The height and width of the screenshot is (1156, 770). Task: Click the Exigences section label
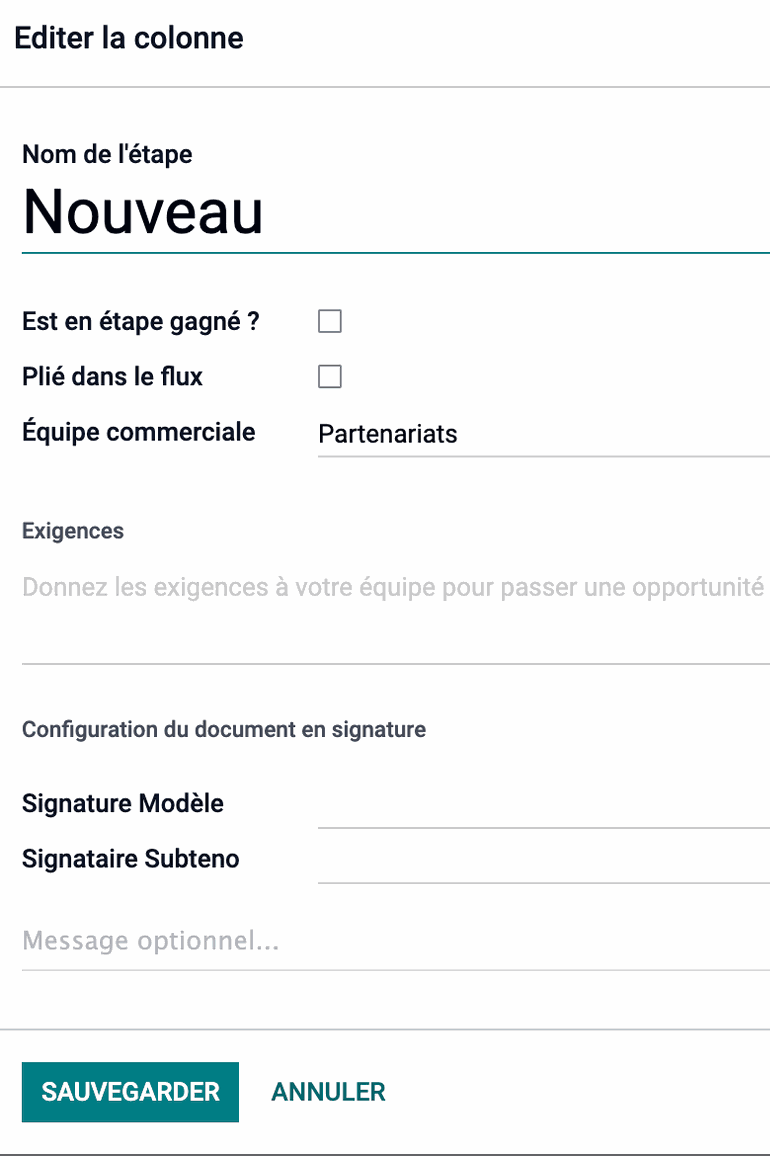(73, 531)
